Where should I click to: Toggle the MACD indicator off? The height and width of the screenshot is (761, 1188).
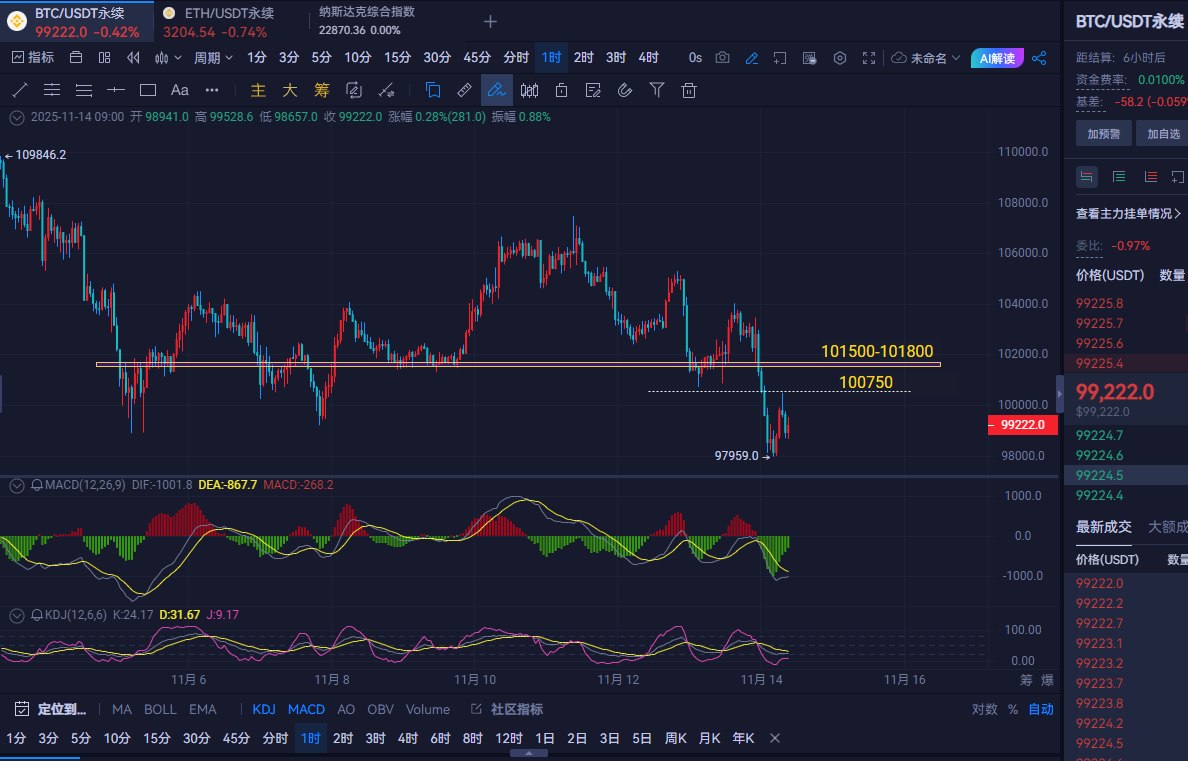(306, 709)
